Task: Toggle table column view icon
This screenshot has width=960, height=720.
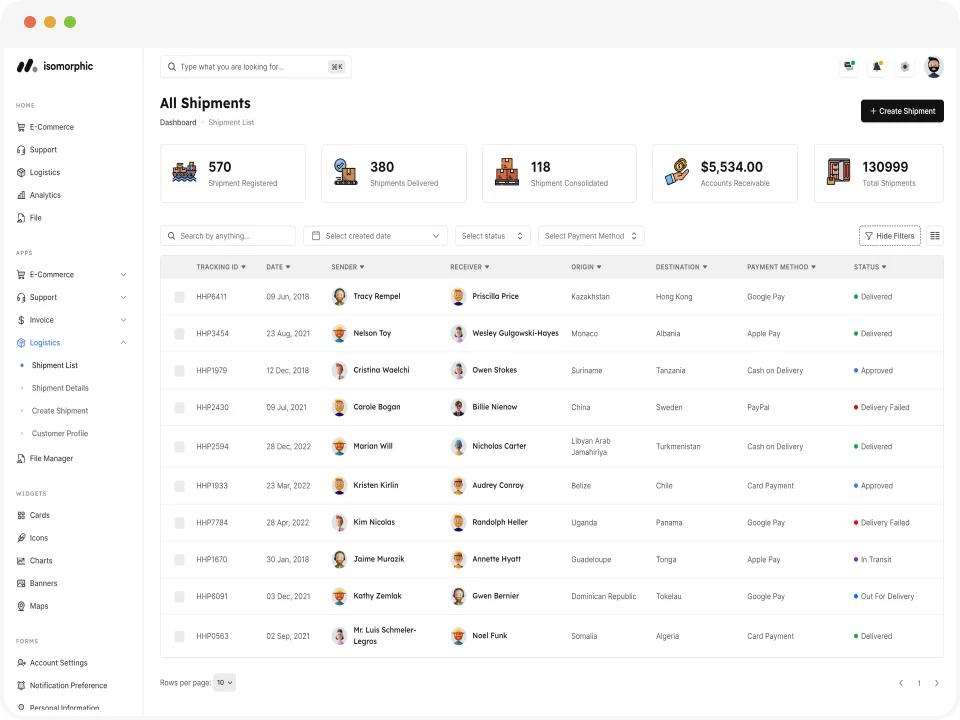Action: point(935,236)
